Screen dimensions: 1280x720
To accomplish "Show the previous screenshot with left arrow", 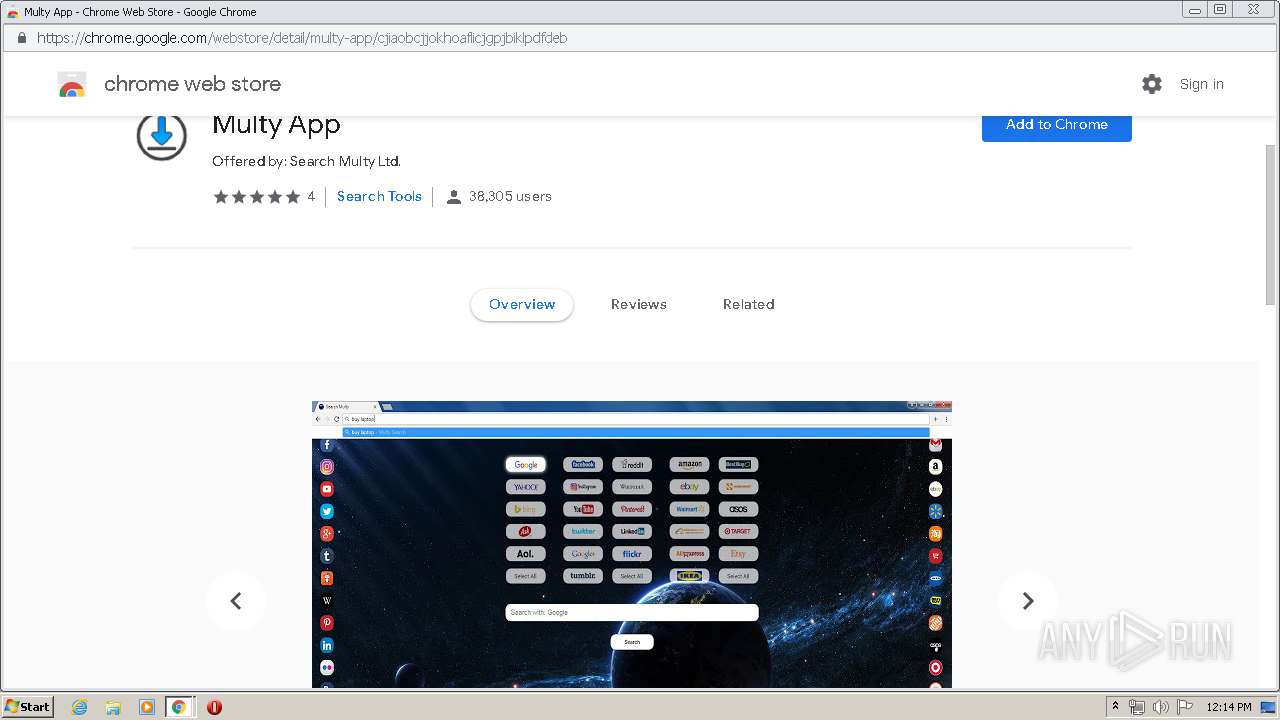I will point(236,601).
